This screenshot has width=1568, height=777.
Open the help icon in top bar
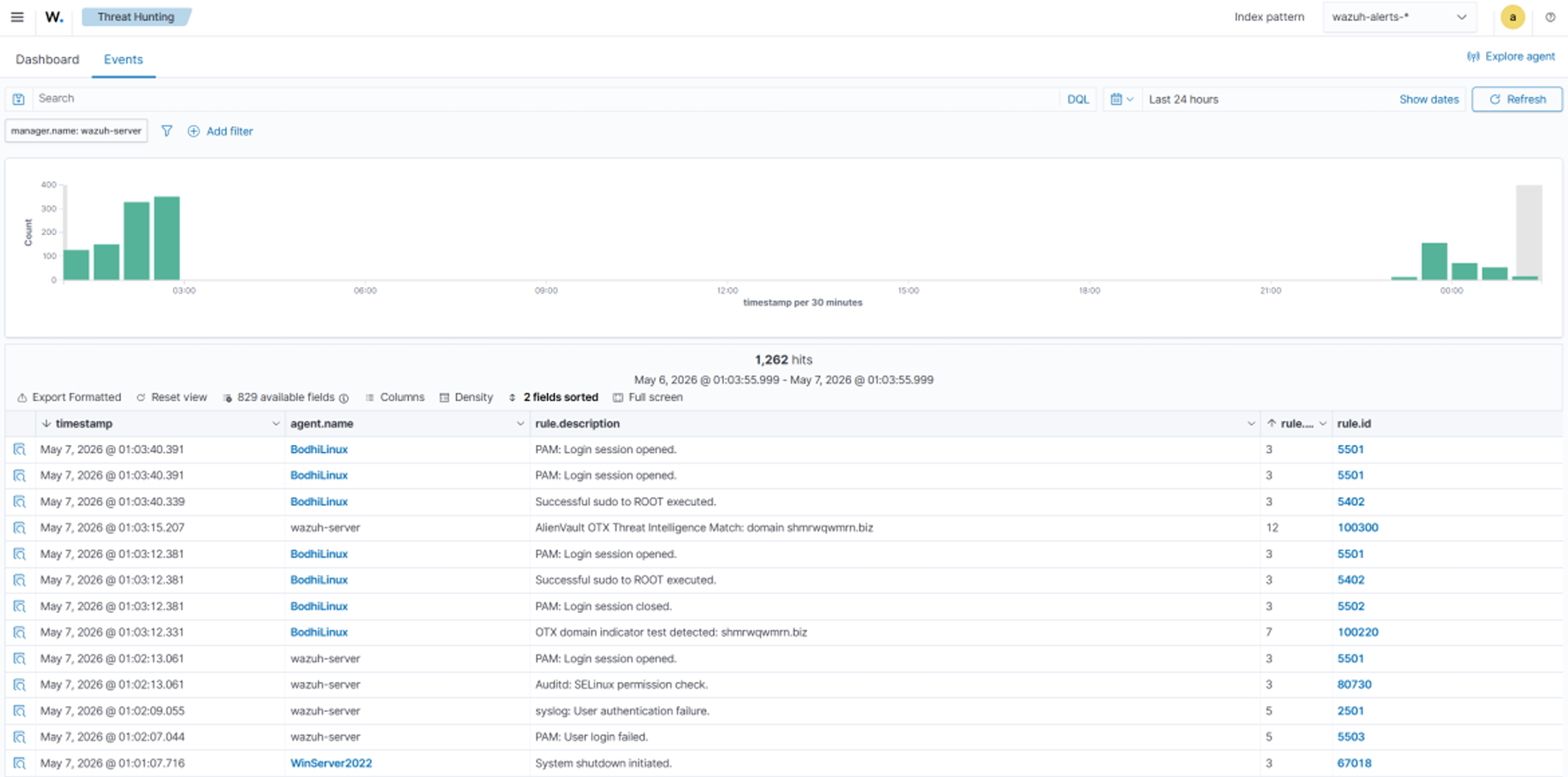(x=1550, y=17)
